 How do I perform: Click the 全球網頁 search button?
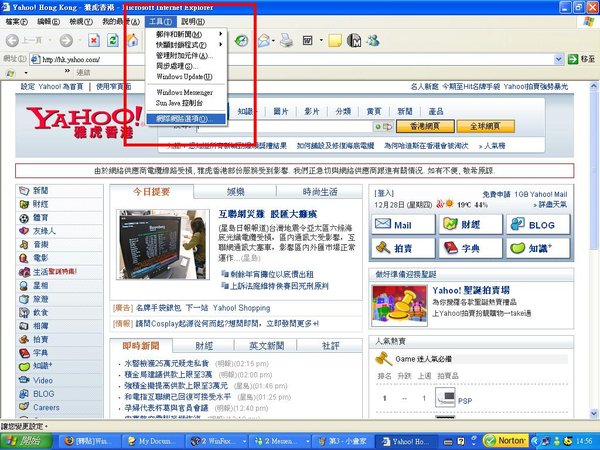tap(486, 126)
